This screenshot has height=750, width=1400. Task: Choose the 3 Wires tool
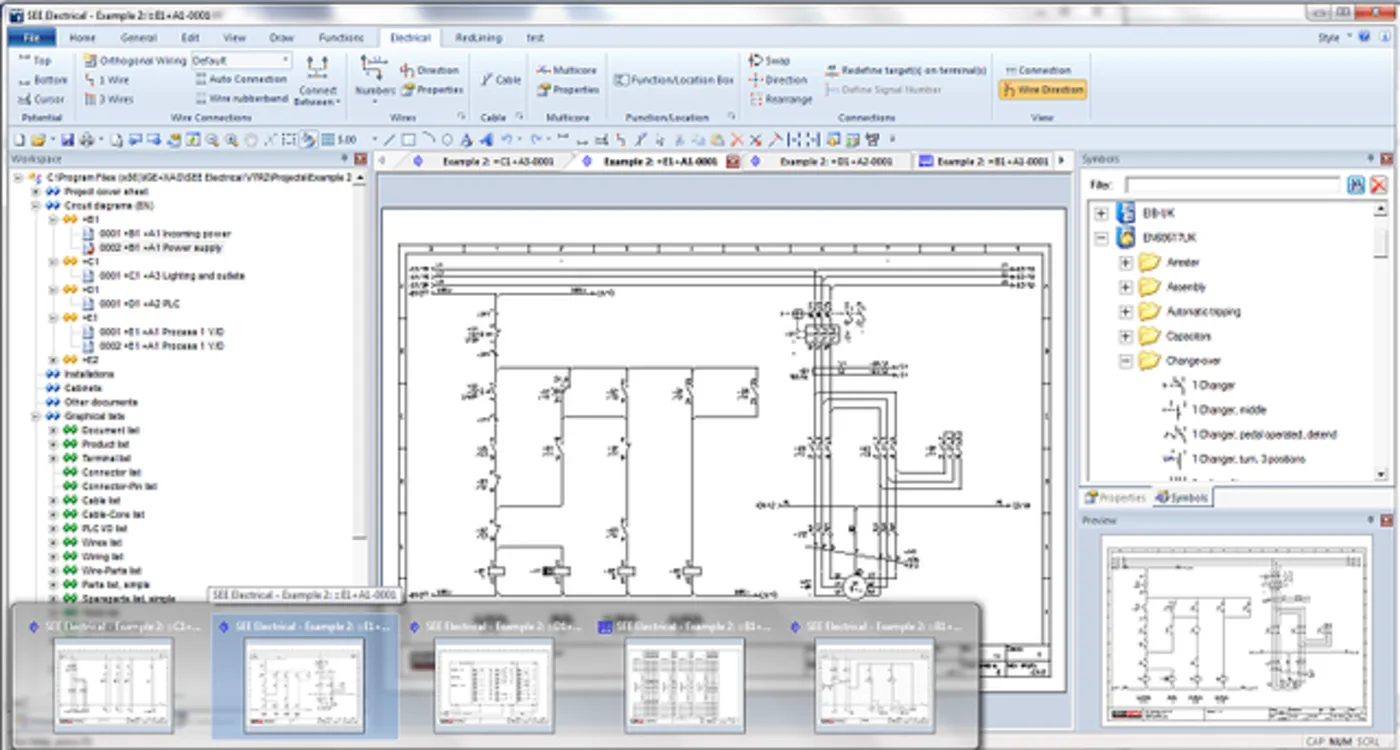tap(108, 99)
